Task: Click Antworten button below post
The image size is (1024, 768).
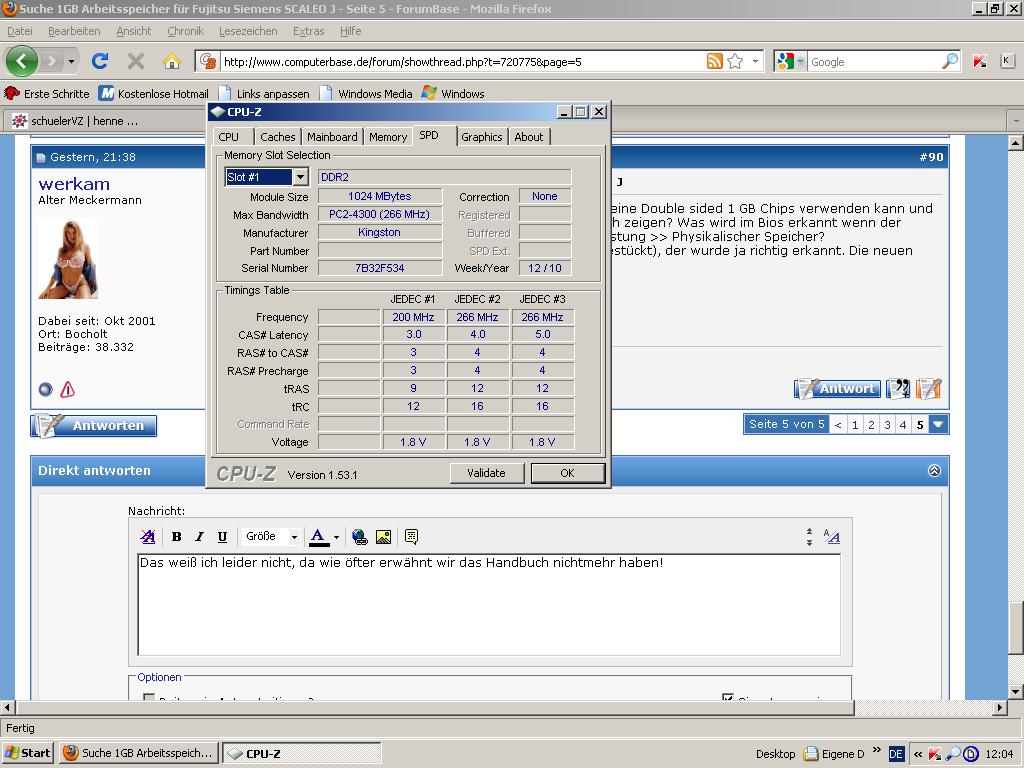Action: click(93, 426)
